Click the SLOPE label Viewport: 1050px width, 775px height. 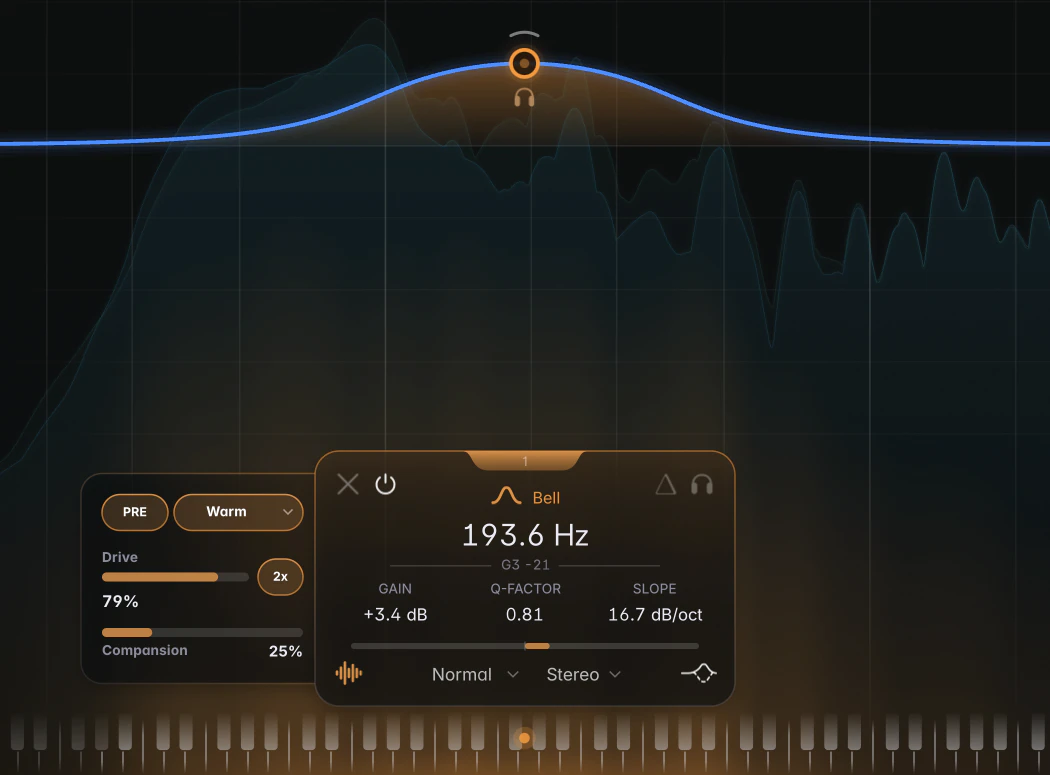click(655, 589)
